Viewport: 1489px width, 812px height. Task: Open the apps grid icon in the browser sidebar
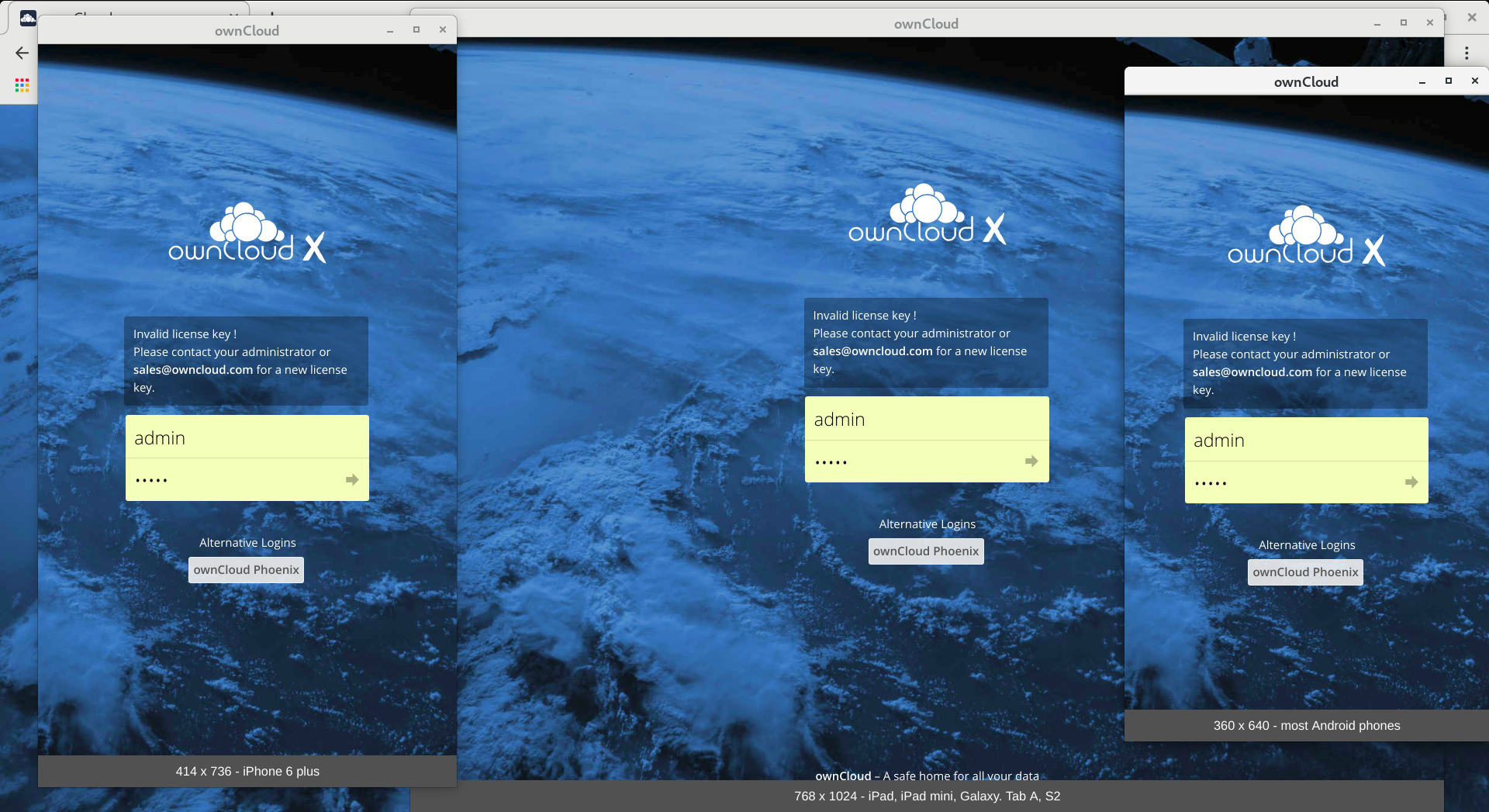21,85
